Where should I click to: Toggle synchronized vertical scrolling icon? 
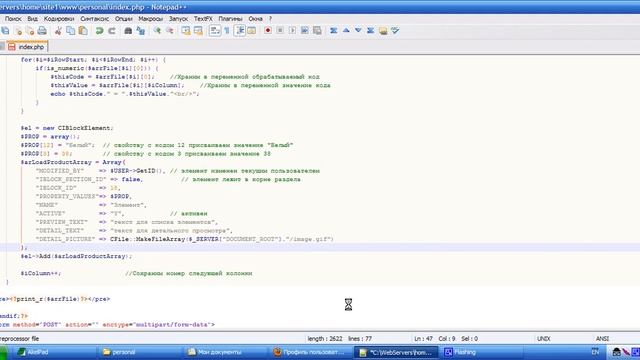click(186, 31)
